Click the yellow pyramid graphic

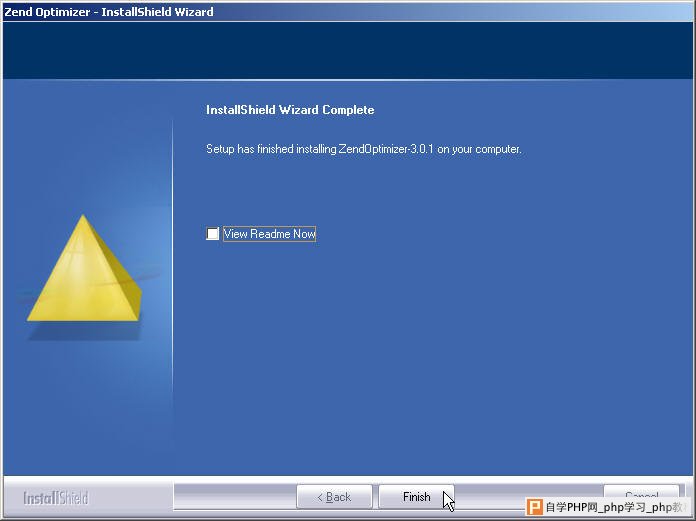(84, 269)
